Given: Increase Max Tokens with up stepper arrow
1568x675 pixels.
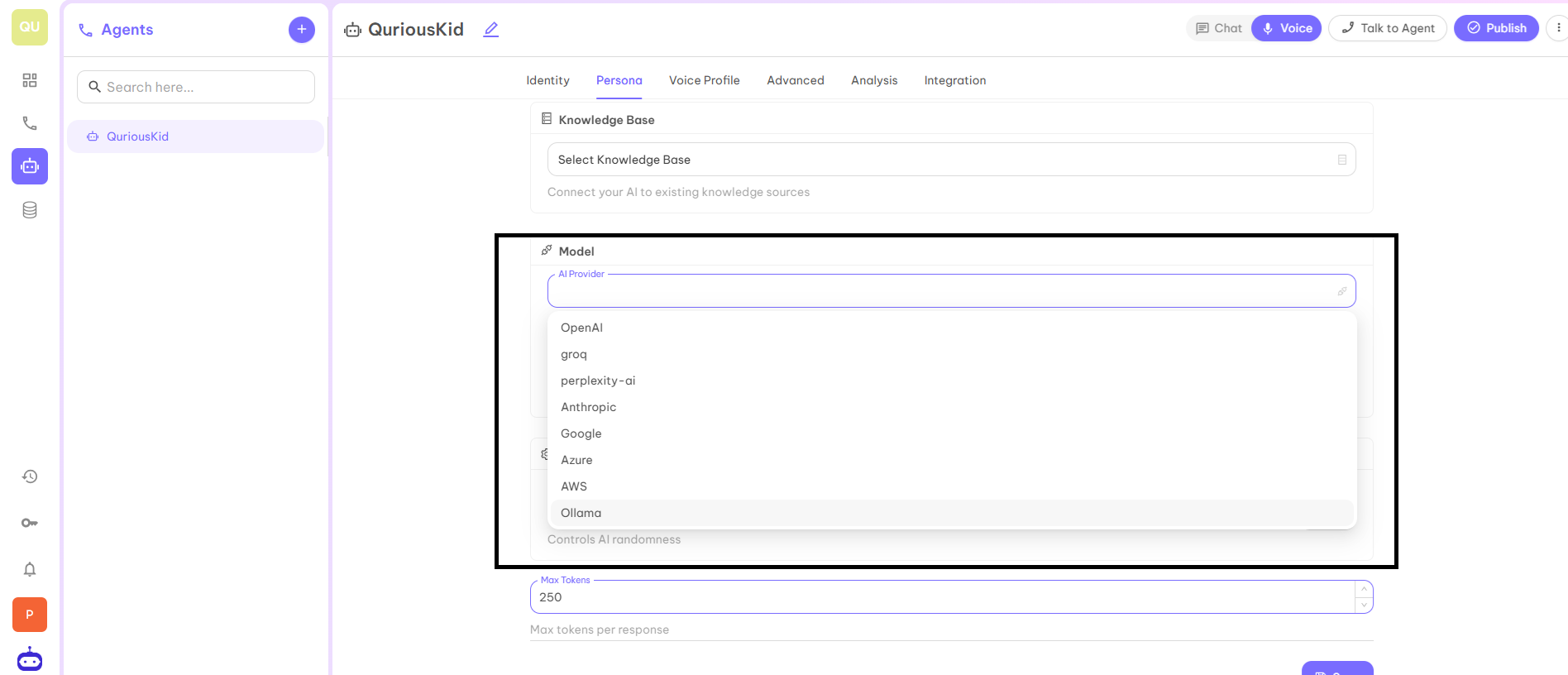Looking at the screenshot, I should click(x=1364, y=589).
